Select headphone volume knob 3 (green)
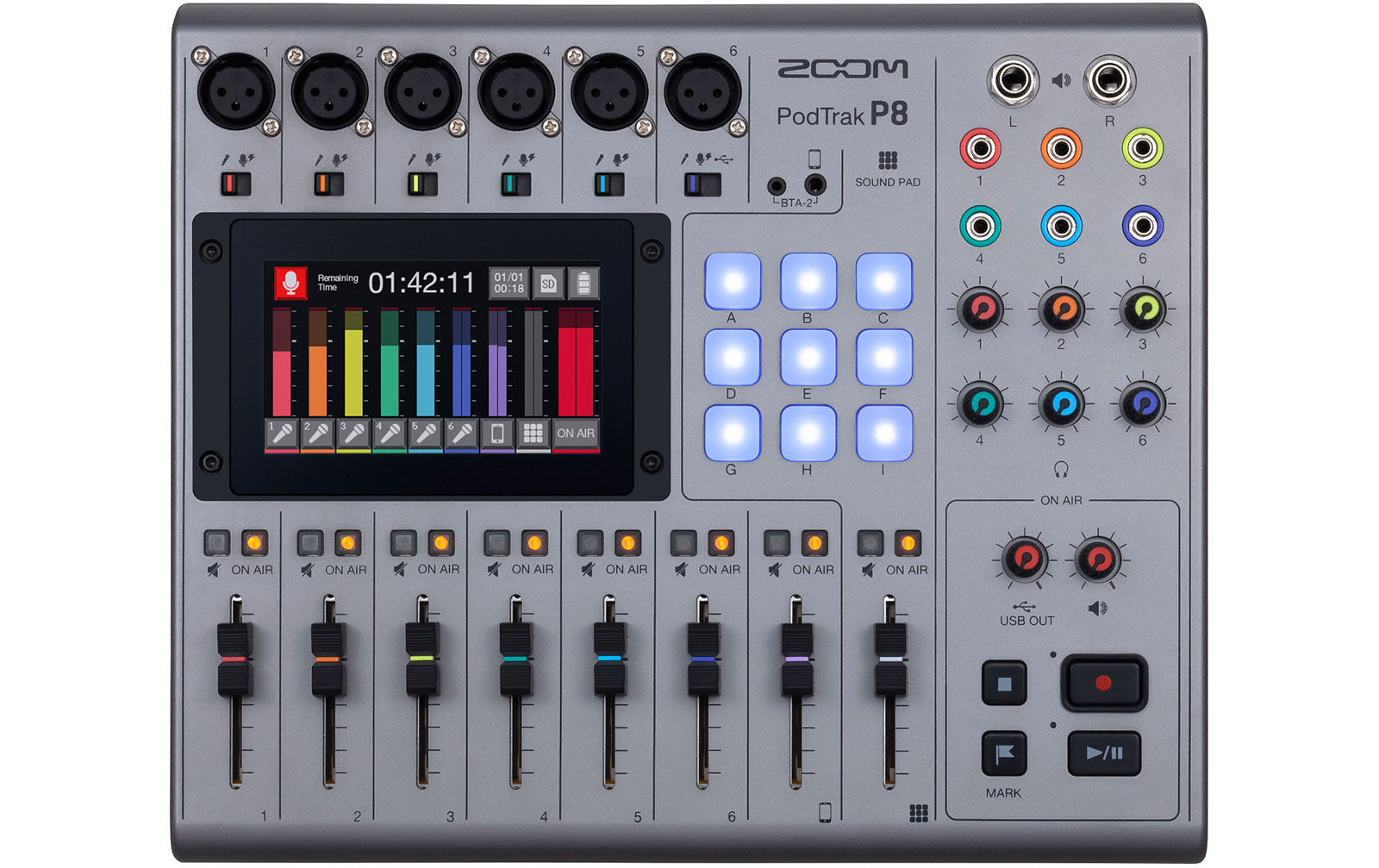Screen dimensions: 1379x868 (1143, 309)
